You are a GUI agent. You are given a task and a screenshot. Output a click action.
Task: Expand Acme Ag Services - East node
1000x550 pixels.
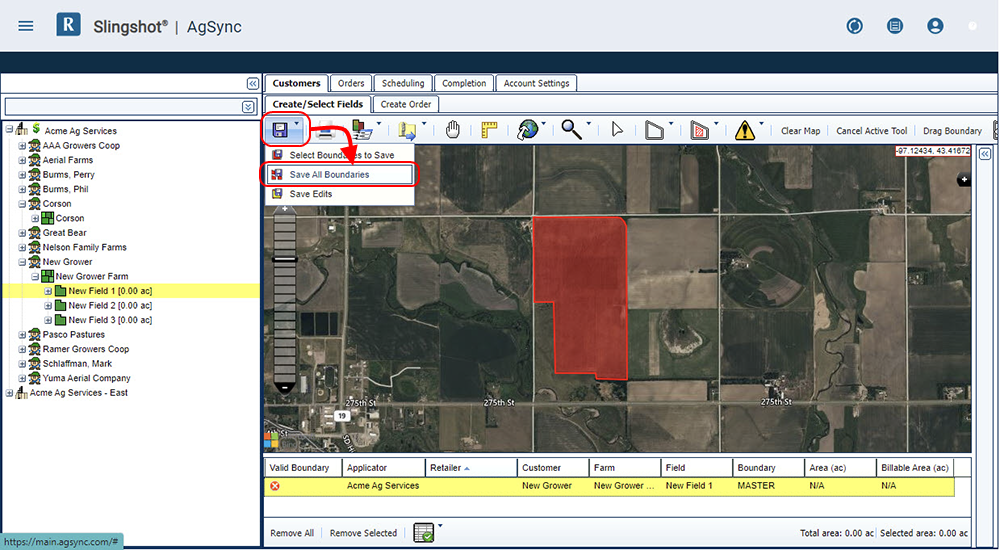coord(10,393)
